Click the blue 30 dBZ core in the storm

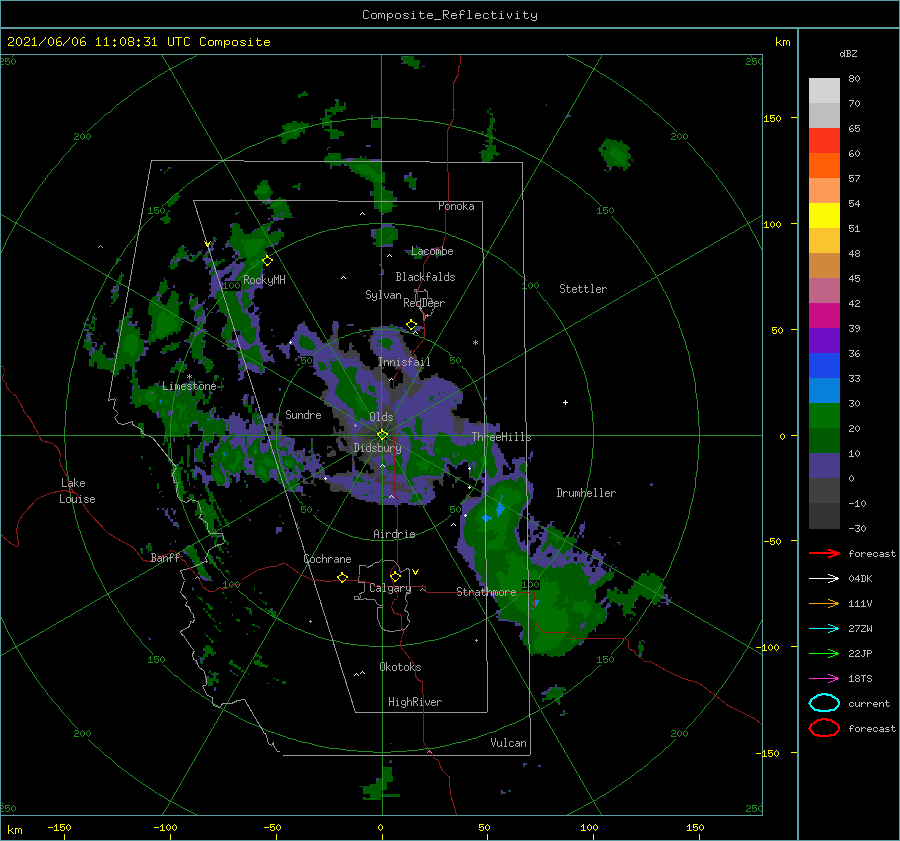(x=500, y=509)
